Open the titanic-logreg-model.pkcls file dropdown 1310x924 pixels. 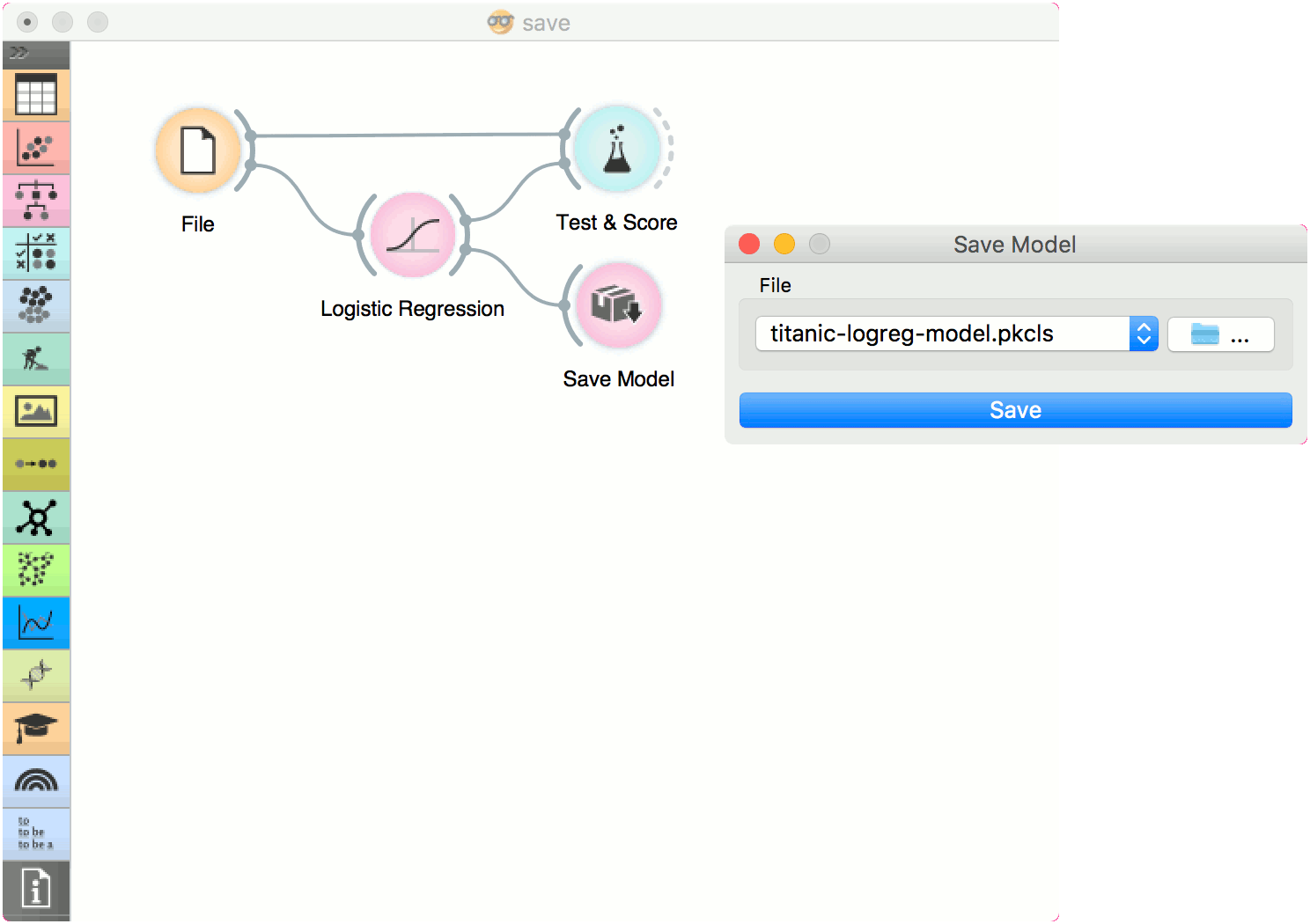coord(957,334)
